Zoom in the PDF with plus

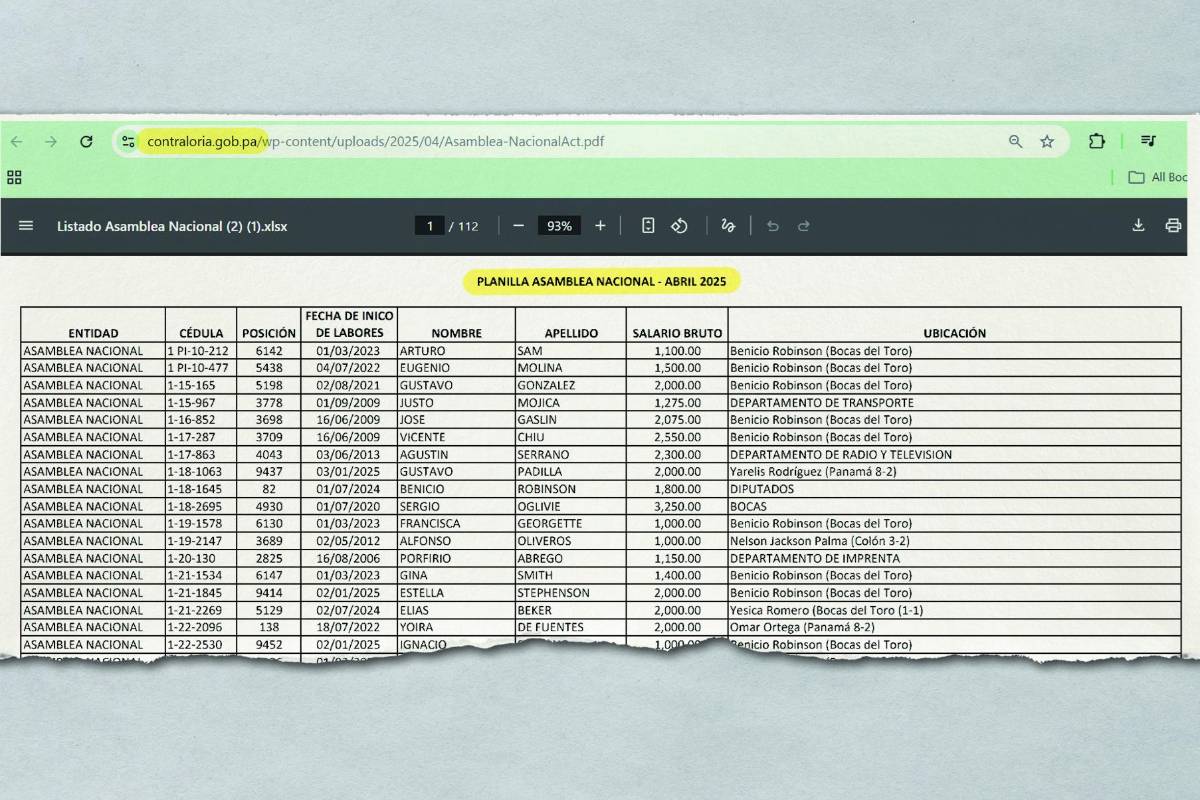coord(600,226)
